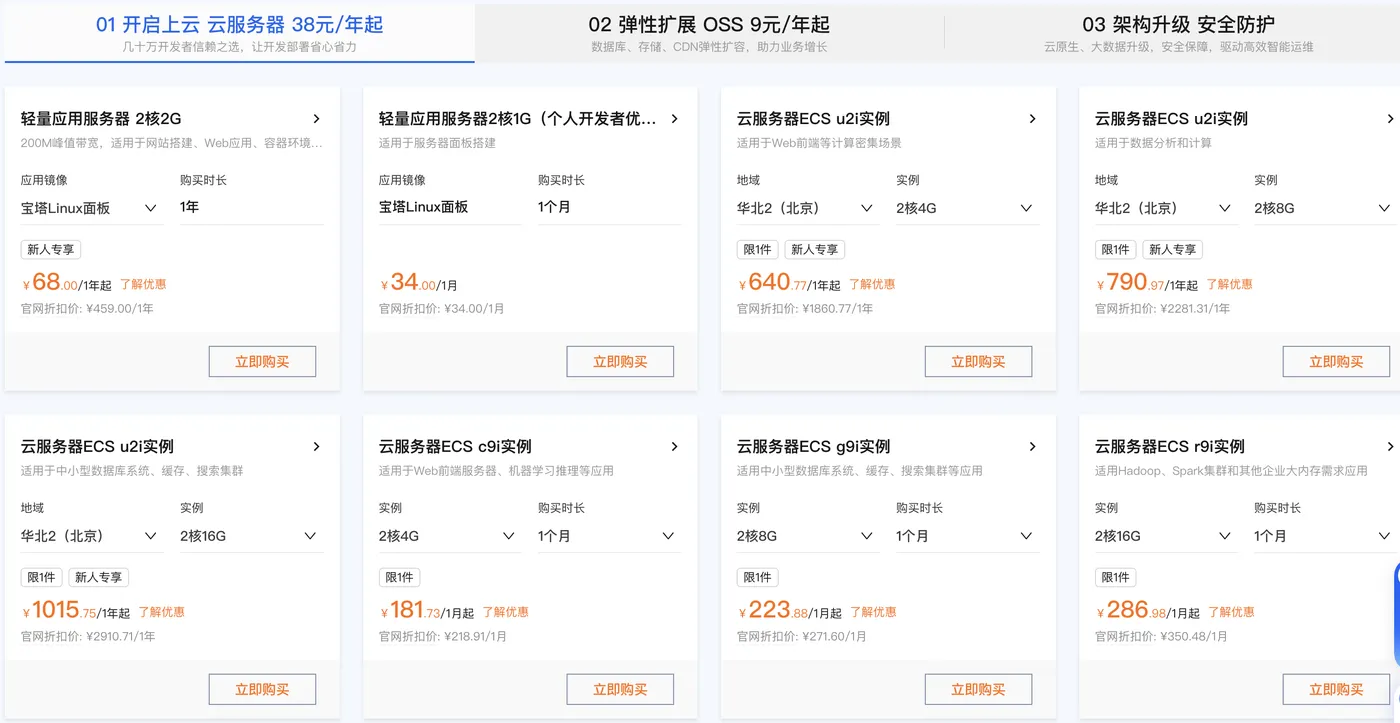Open the 宝塔Linux面板 应用镜像 dropdown
Viewport: 1400px width, 723px height.
pos(95,207)
